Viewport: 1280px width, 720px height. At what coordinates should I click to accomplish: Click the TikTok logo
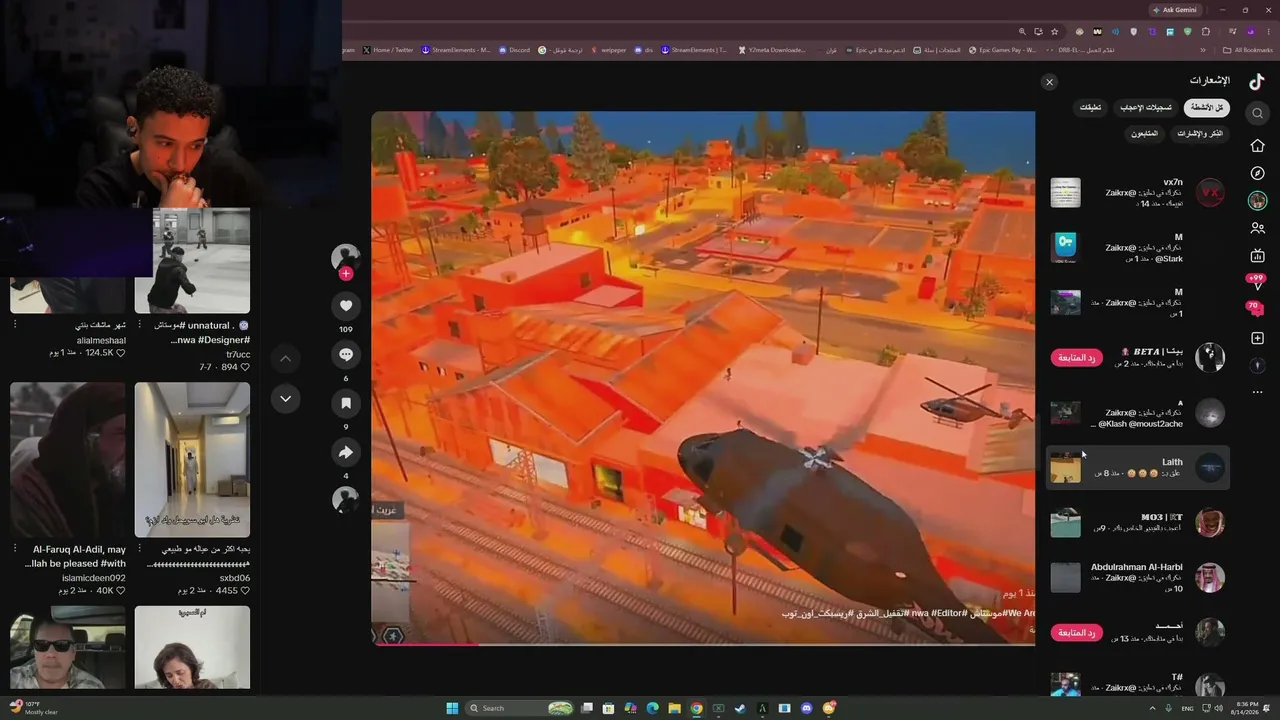pyautogui.click(x=1256, y=82)
